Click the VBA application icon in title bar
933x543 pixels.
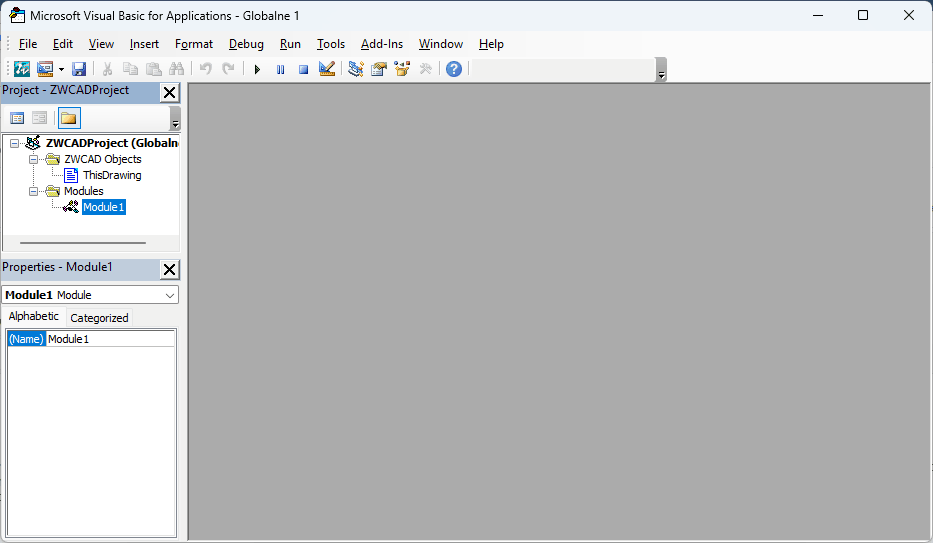[x=17, y=15]
